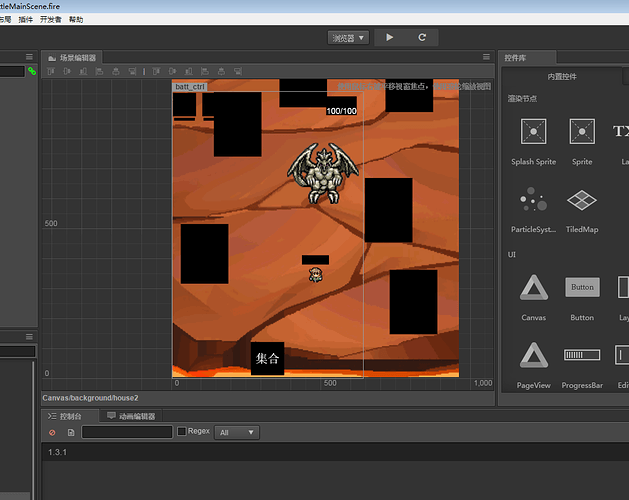Screen dimensions: 629x500
Task: Align selected nodes to right edge
Action: pos(132,71)
